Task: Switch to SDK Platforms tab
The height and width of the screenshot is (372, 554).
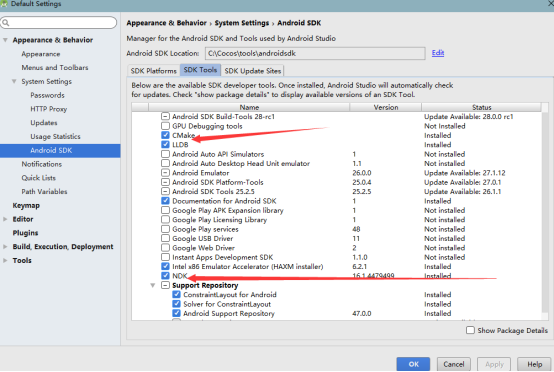Action: pyautogui.click(x=153, y=71)
